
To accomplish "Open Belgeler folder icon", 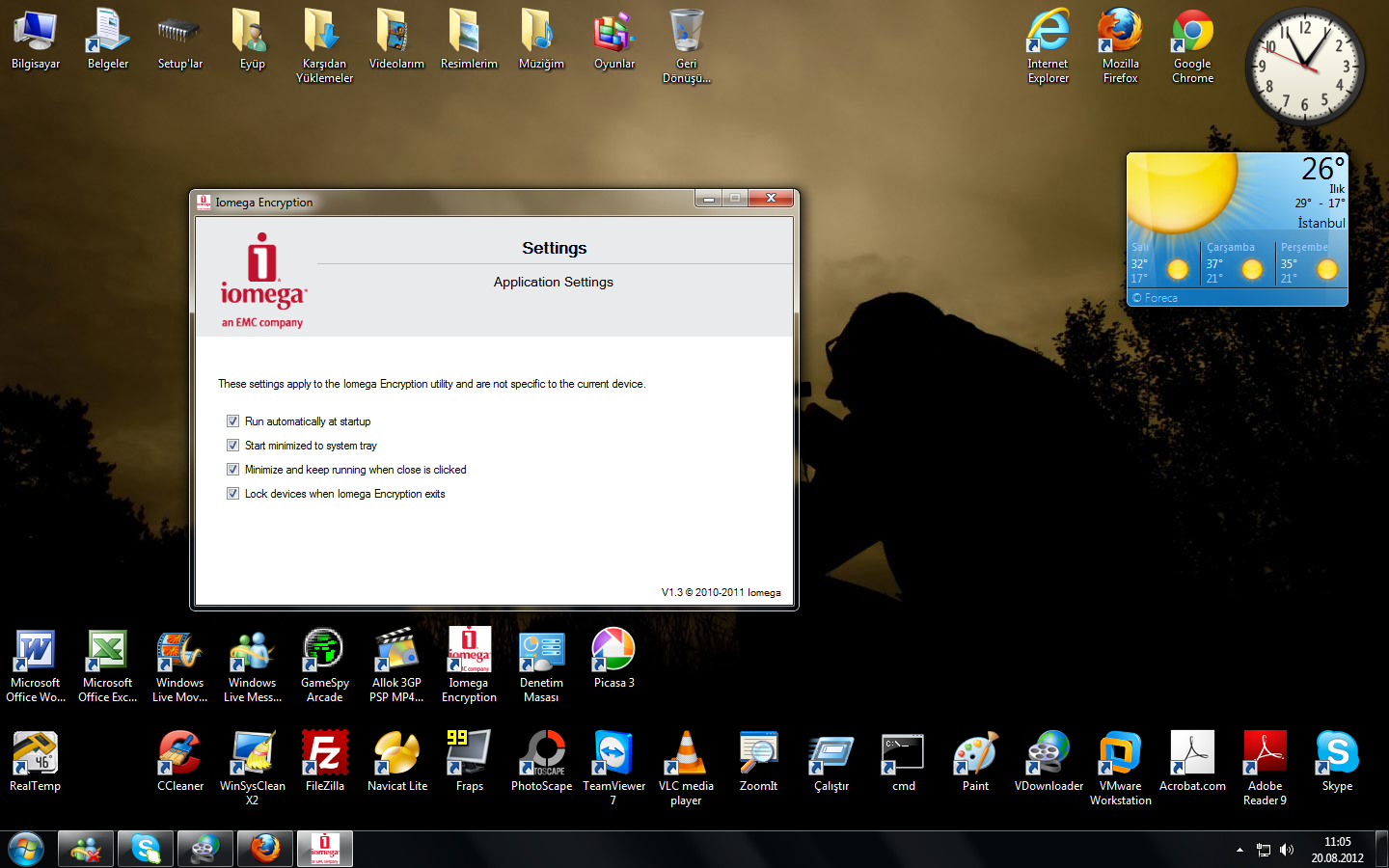I will click(x=108, y=40).
